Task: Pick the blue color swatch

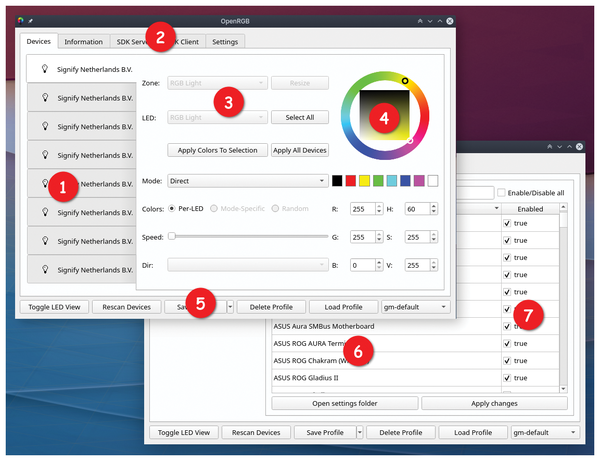Action: (405, 181)
